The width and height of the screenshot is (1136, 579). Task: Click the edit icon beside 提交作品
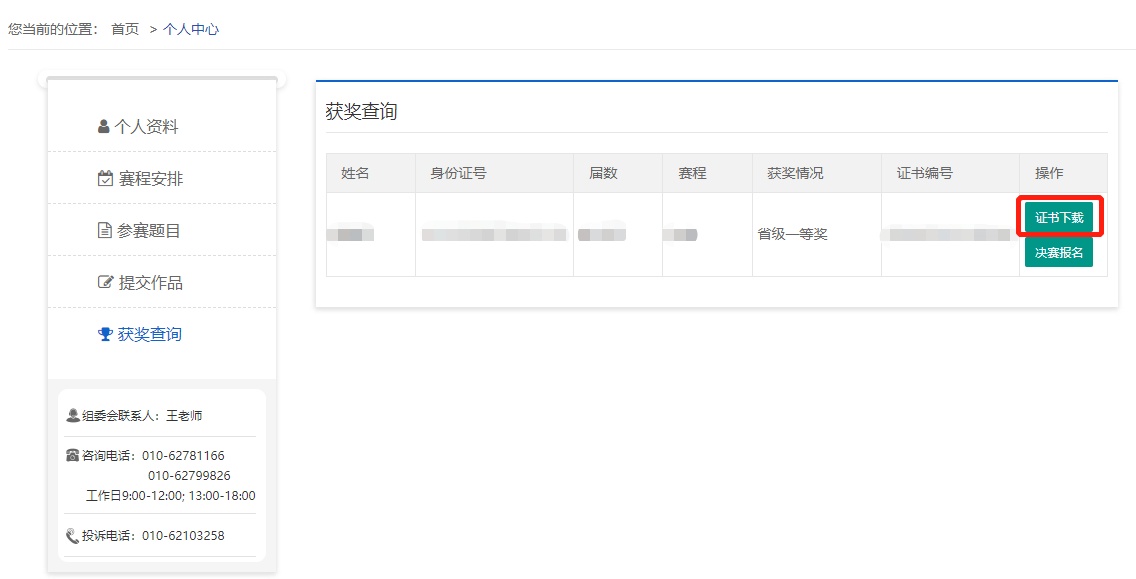[x=105, y=283]
